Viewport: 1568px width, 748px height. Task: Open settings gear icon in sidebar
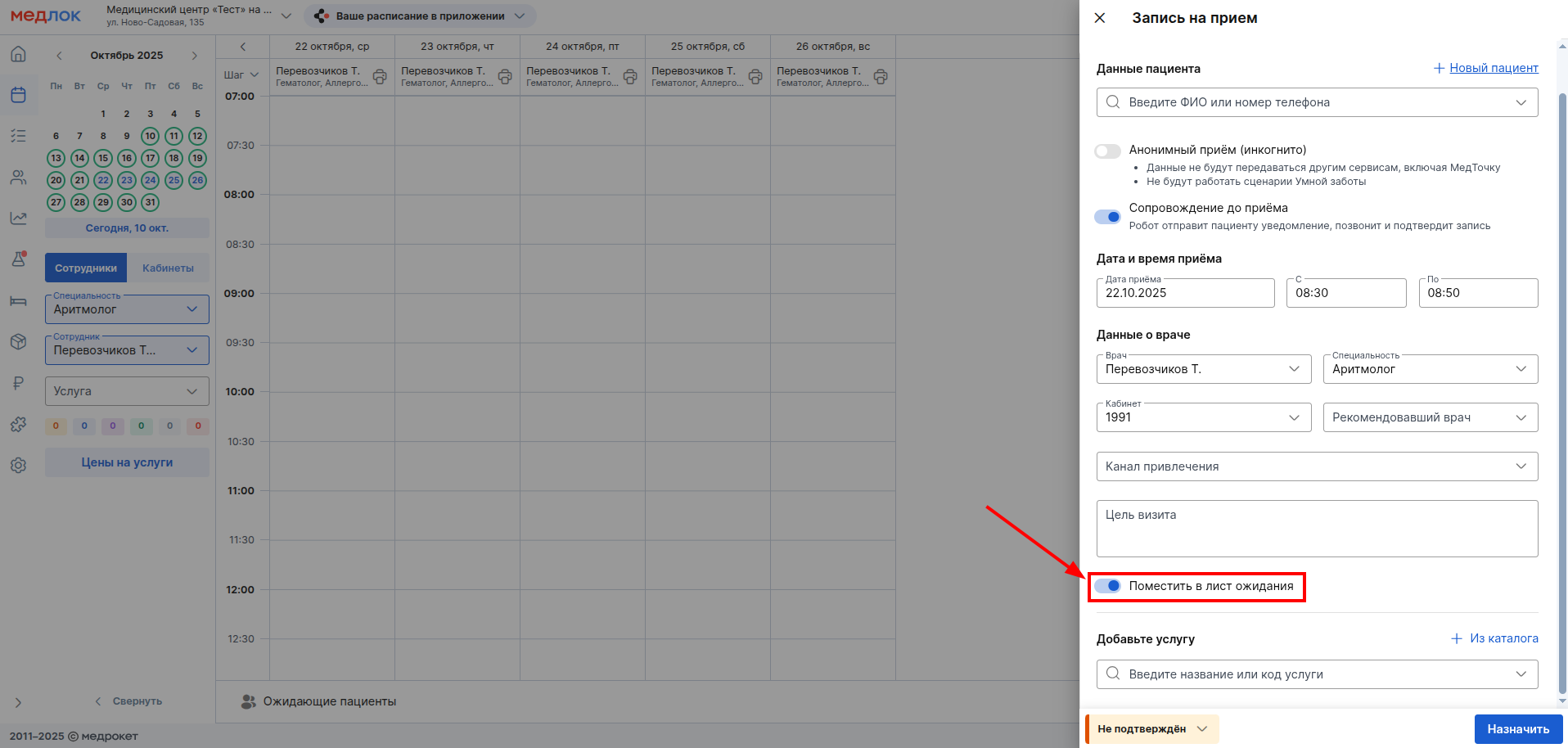pos(18,465)
